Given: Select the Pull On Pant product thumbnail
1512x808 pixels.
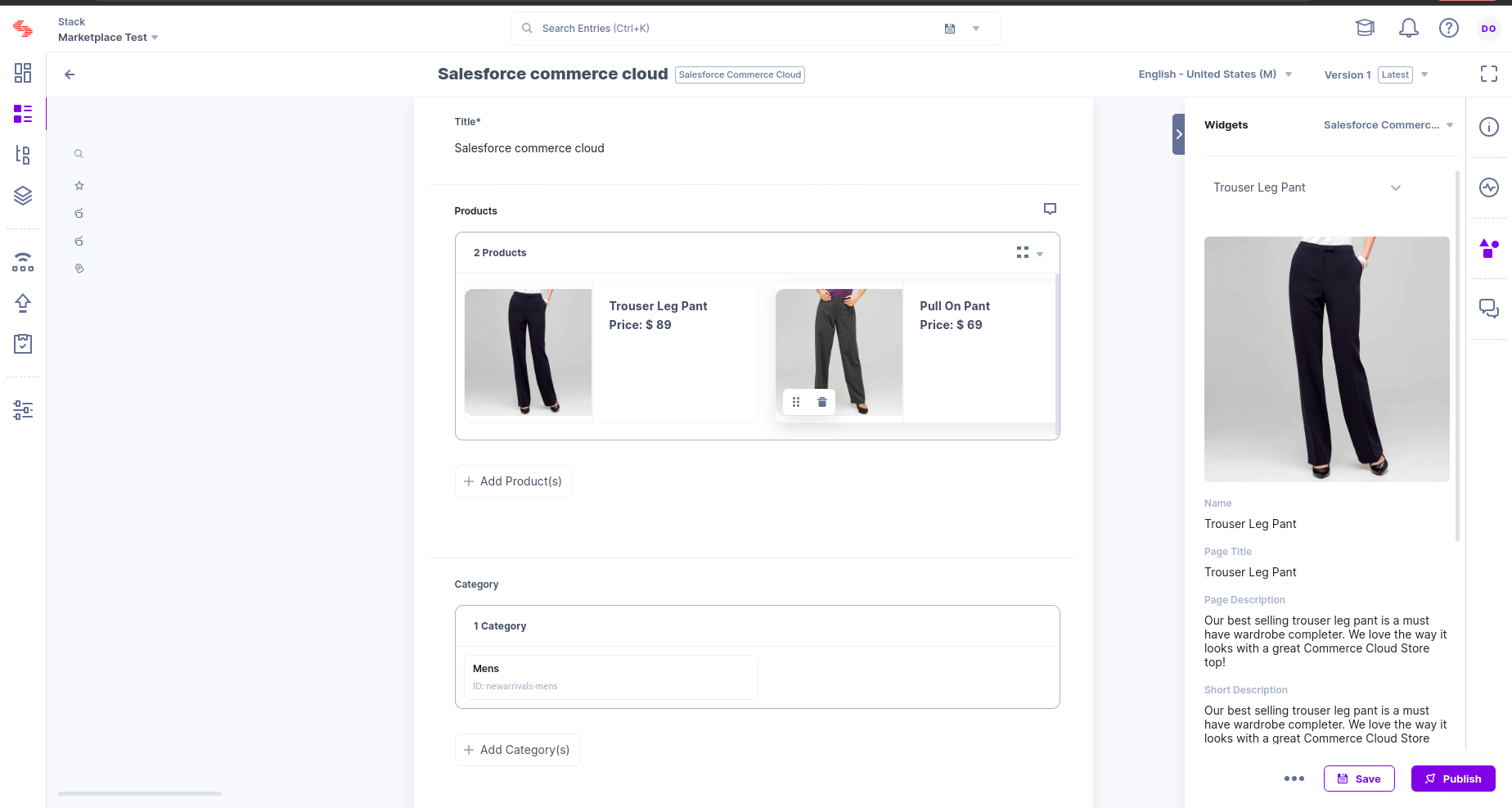Looking at the screenshot, I should click(x=839, y=352).
